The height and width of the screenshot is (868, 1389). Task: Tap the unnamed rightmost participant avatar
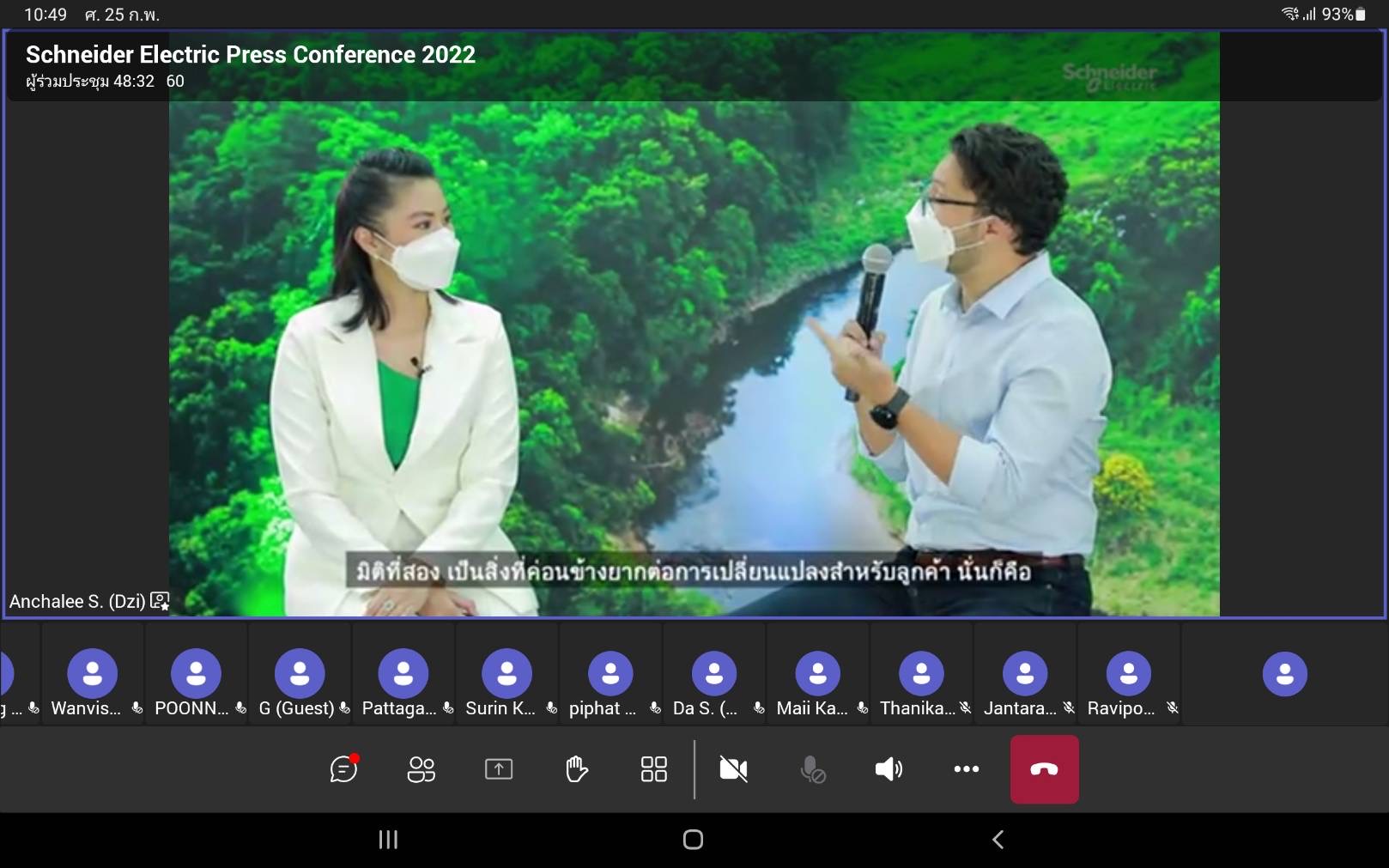tap(1285, 673)
